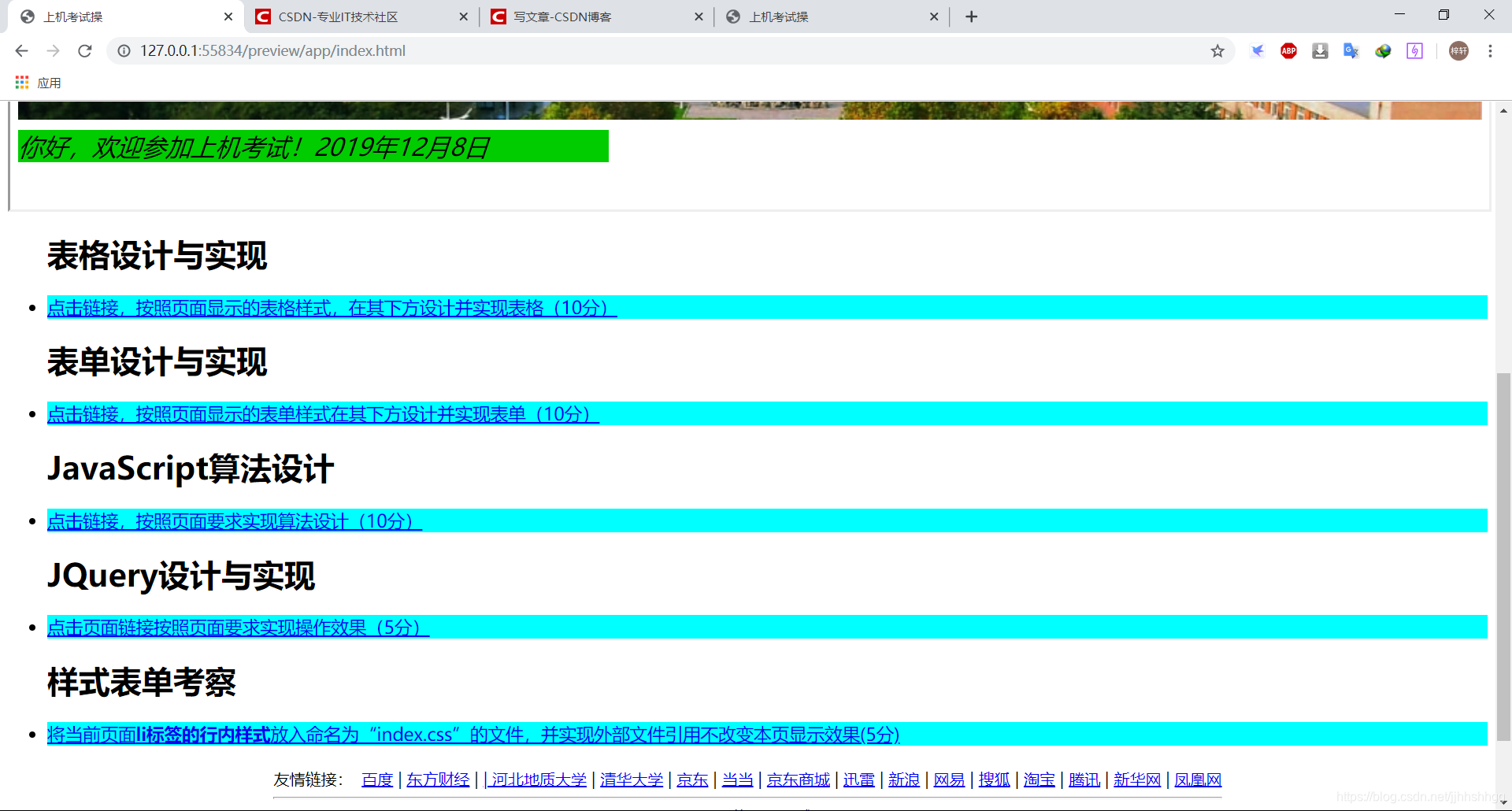Click the browser back arrow
This screenshot has height=811, width=1512.
click(21, 51)
